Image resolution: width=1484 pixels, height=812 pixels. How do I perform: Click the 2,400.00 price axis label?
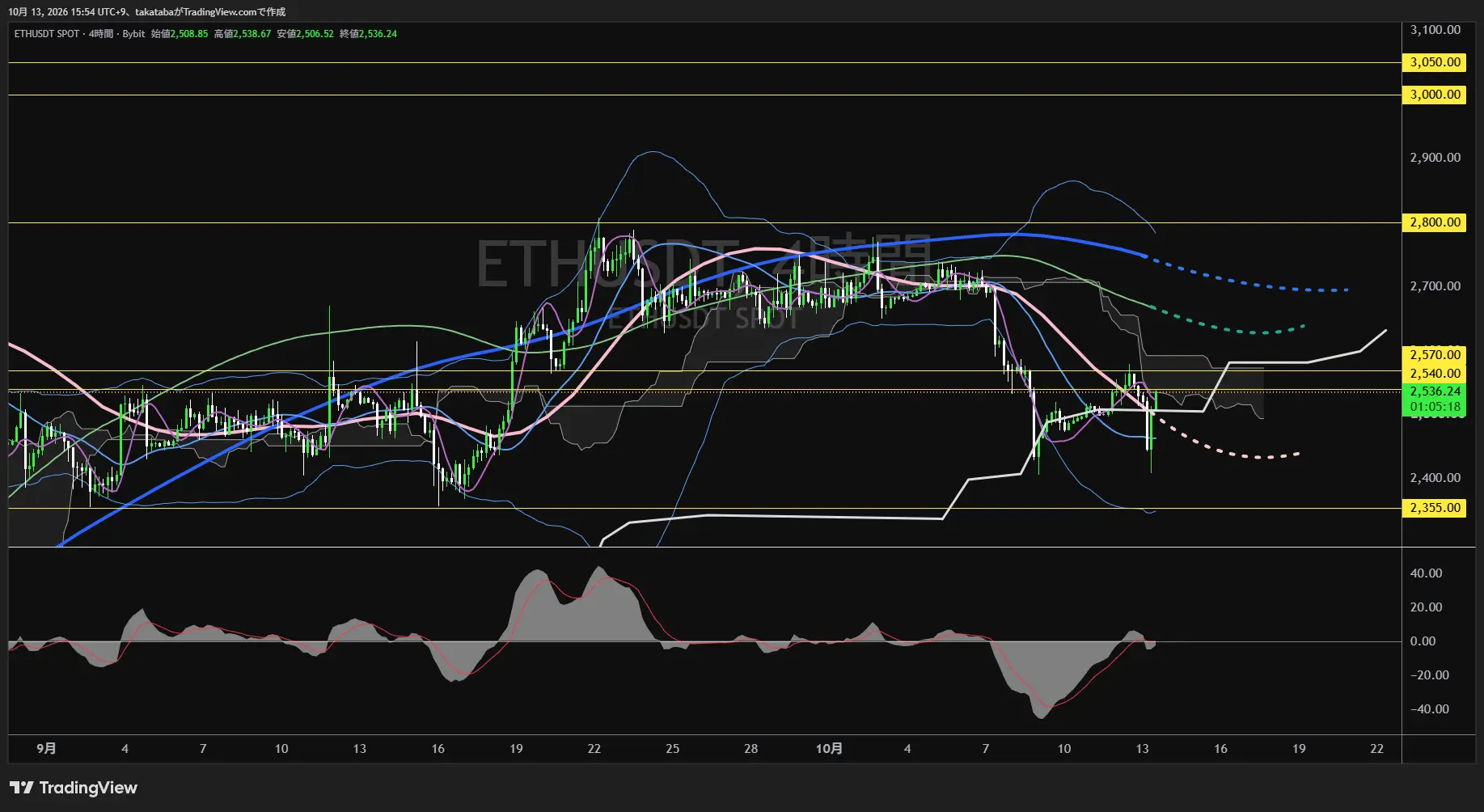pyautogui.click(x=1435, y=478)
